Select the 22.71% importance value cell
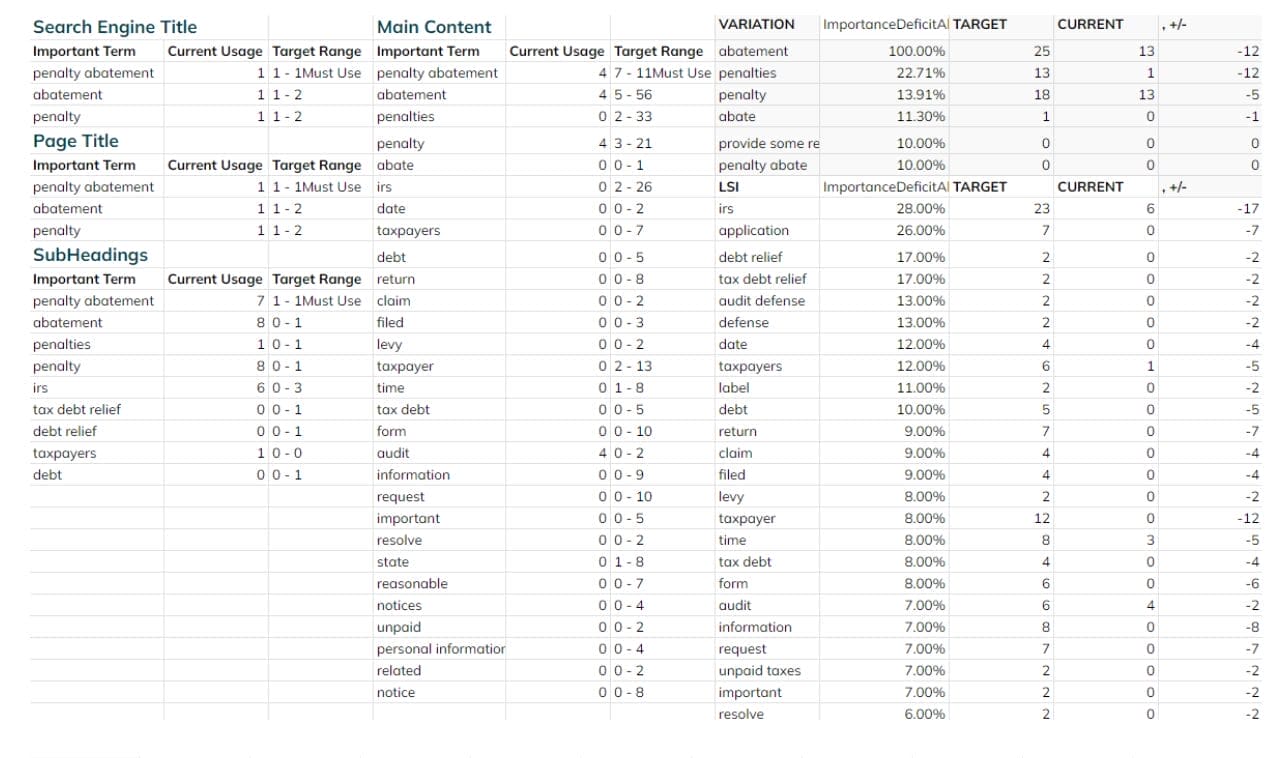 click(921, 73)
